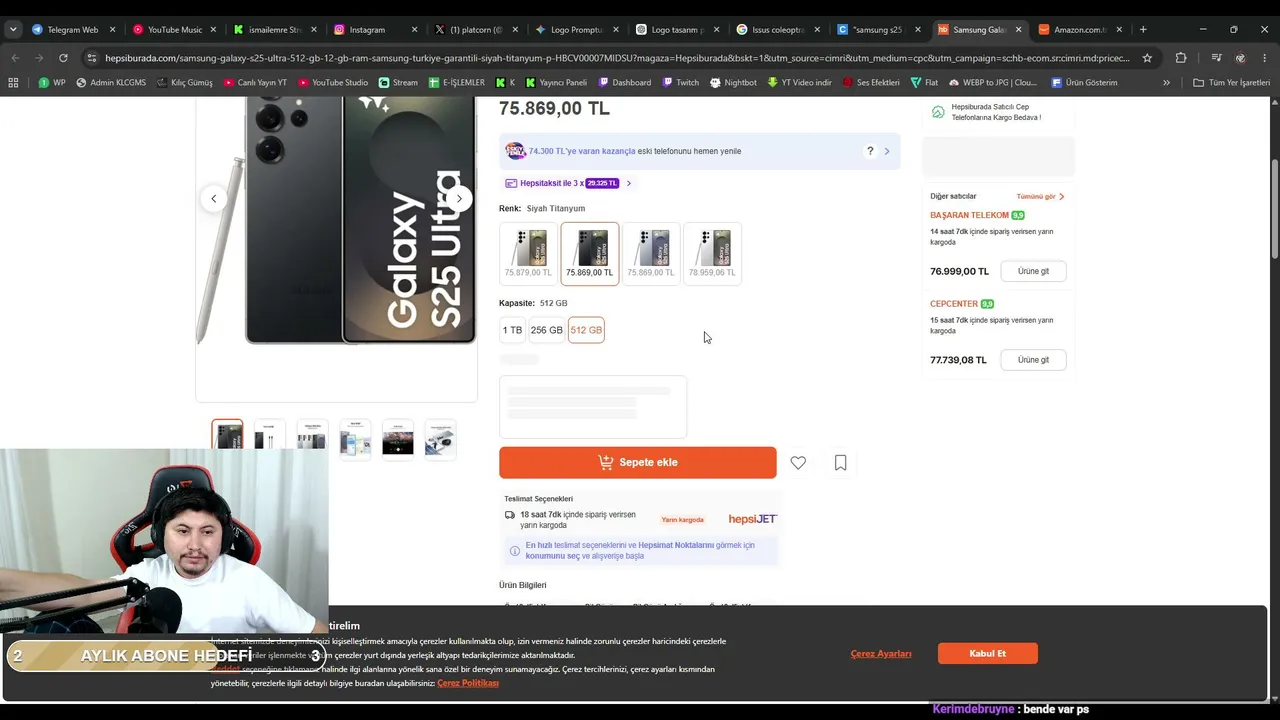This screenshot has width=1280, height=720.
Task: Open the BAŞARAN TELEKOM seller name
Action: pyautogui.click(x=969, y=215)
